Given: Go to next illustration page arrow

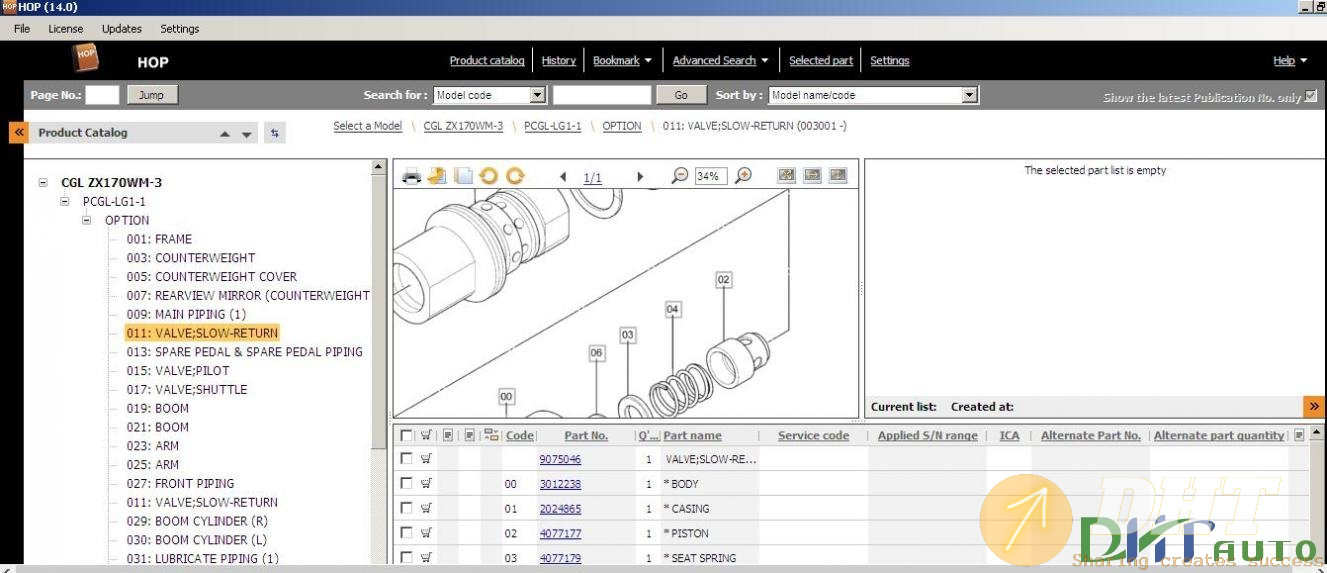Looking at the screenshot, I should click(640, 177).
